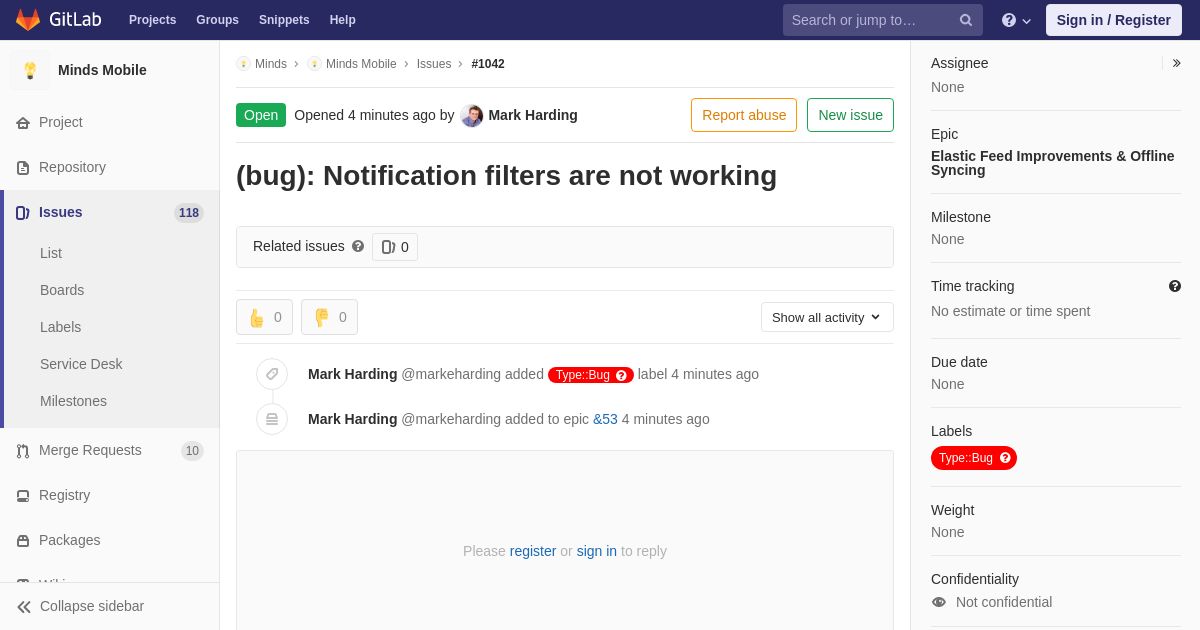Open Project via its home icon
This screenshot has height=630, width=1200.
tap(23, 123)
